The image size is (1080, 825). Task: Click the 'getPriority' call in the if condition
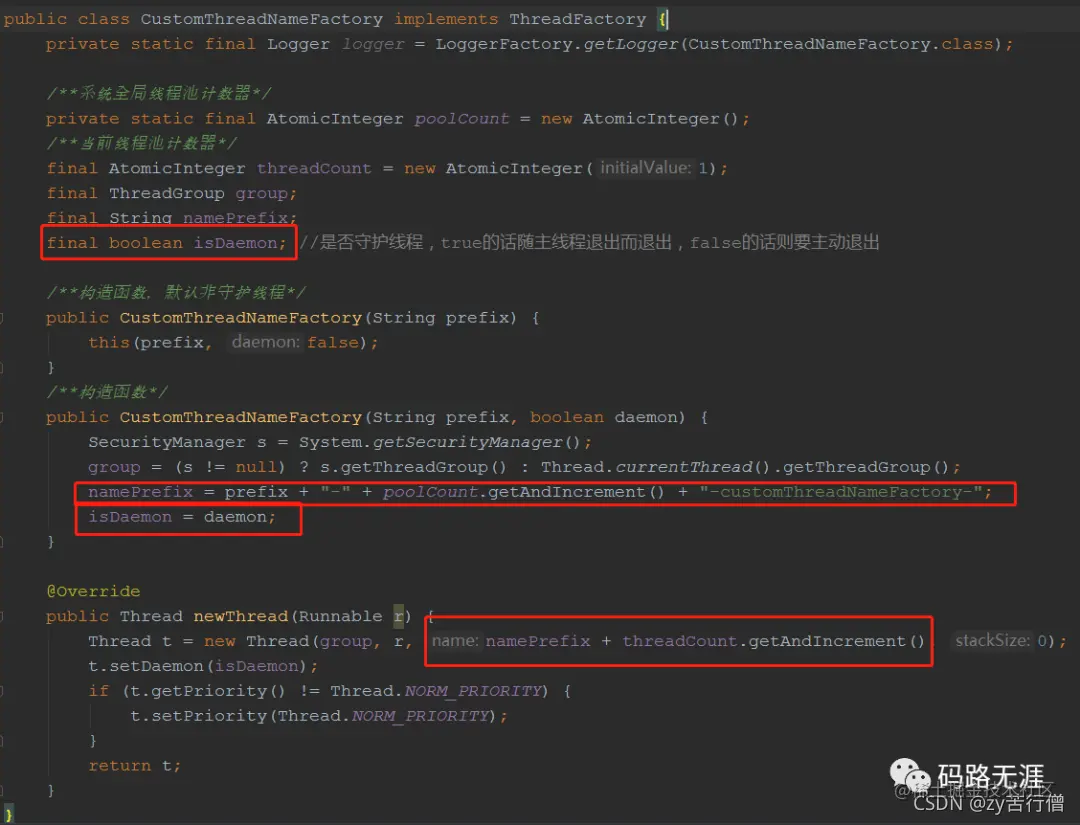click(x=209, y=691)
